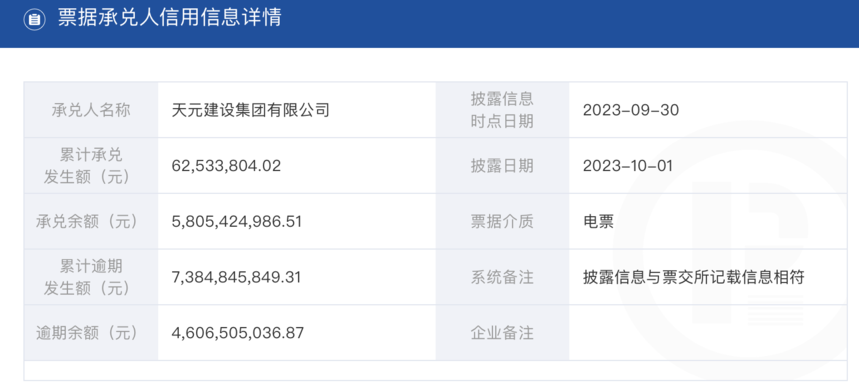Screen dimensions: 859x390
Task: Click the document icon in header bar
Action: tap(34, 19)
